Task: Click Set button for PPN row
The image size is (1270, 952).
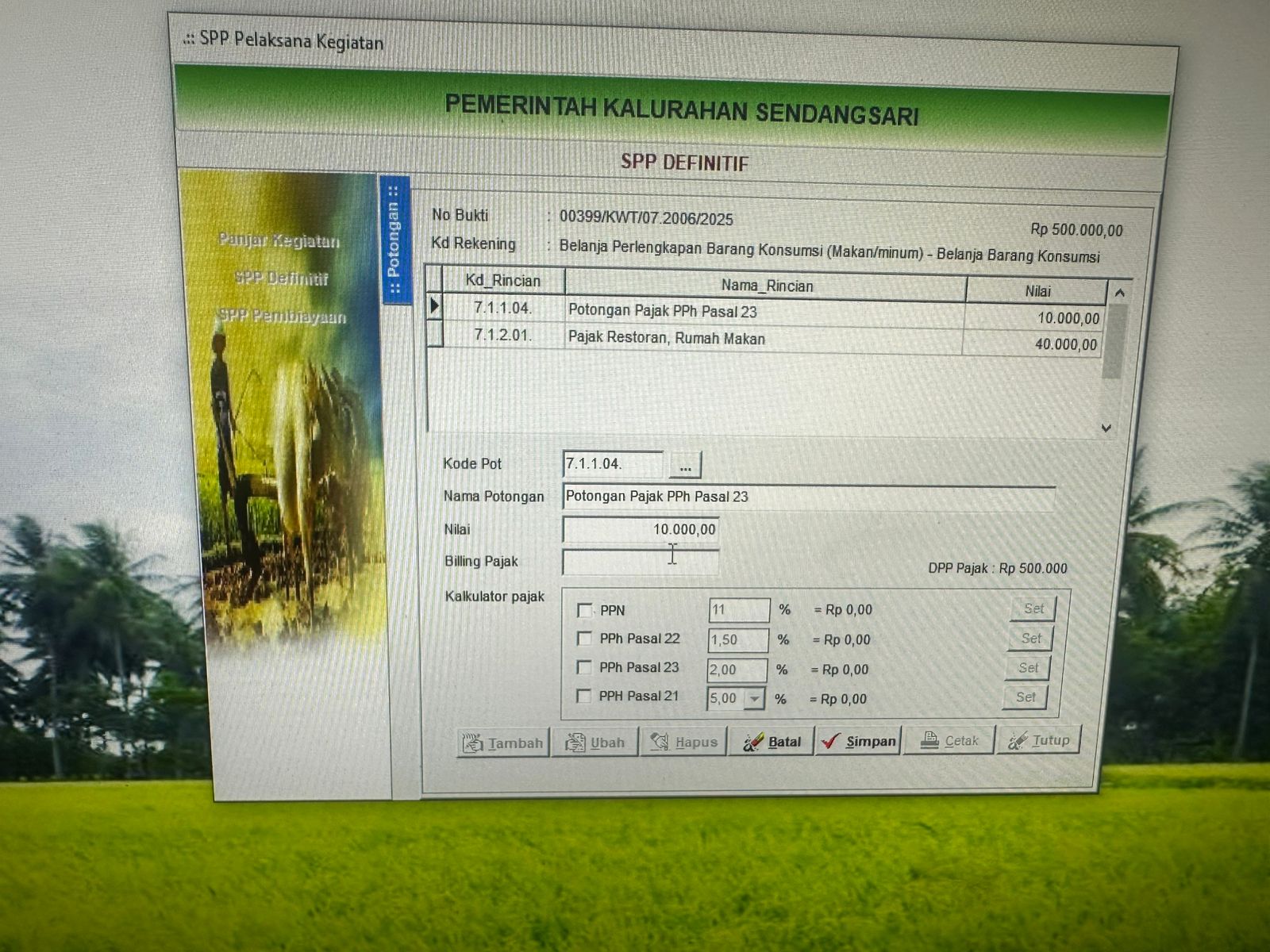Action: click(x=1033, y=608)
